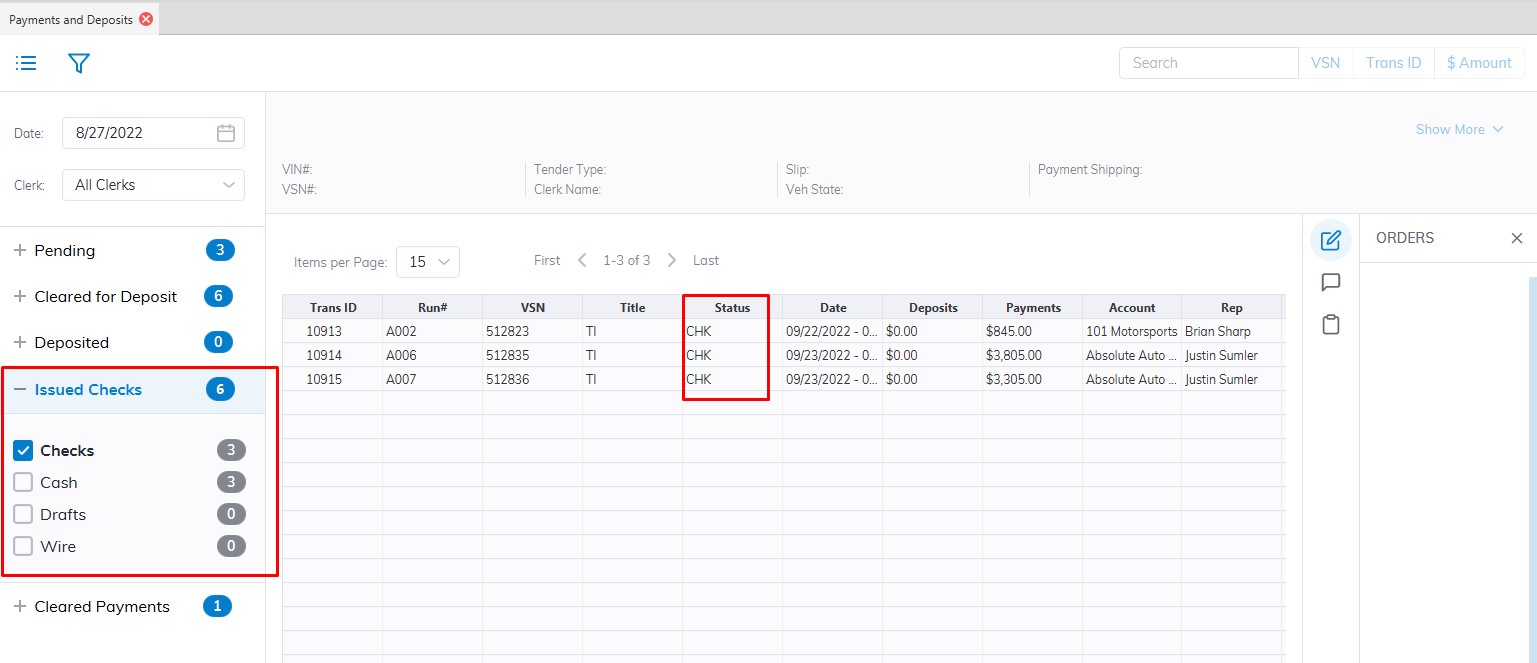Go to previous page arrow
Screen dimensions: 1537x663
tap(582, 260)
